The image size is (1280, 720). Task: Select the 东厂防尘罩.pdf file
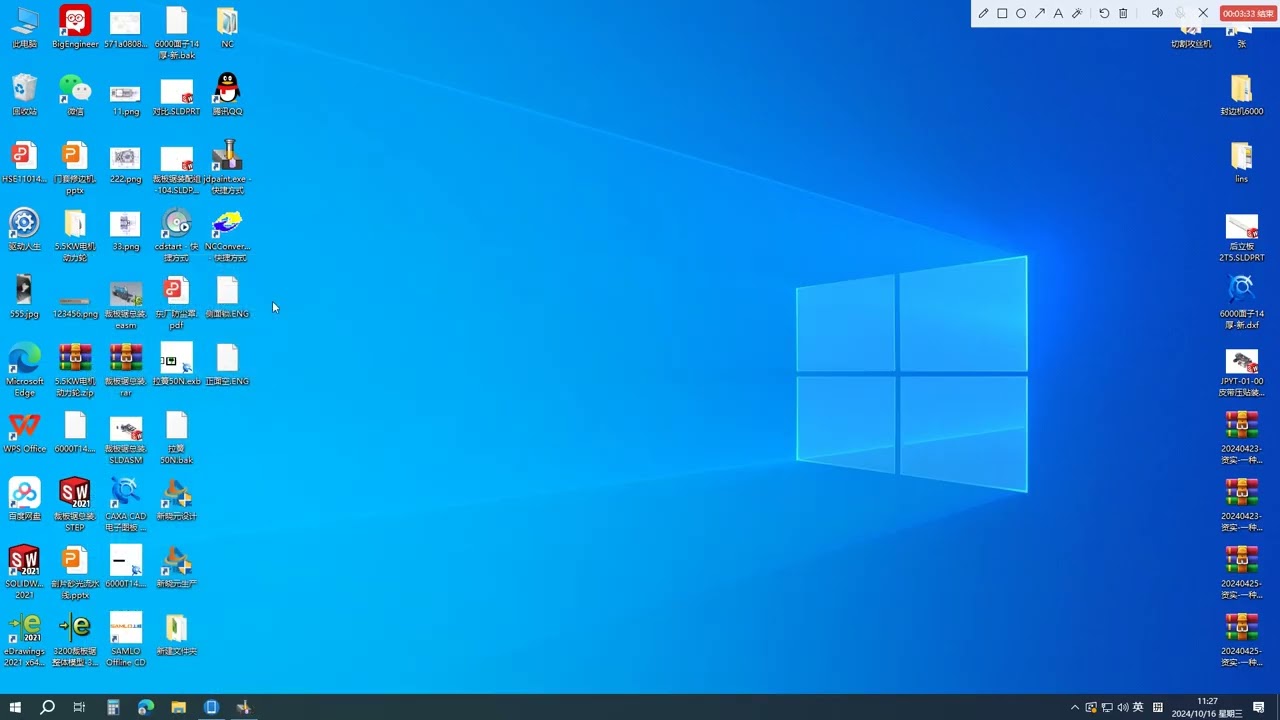(x=176, y=303)
